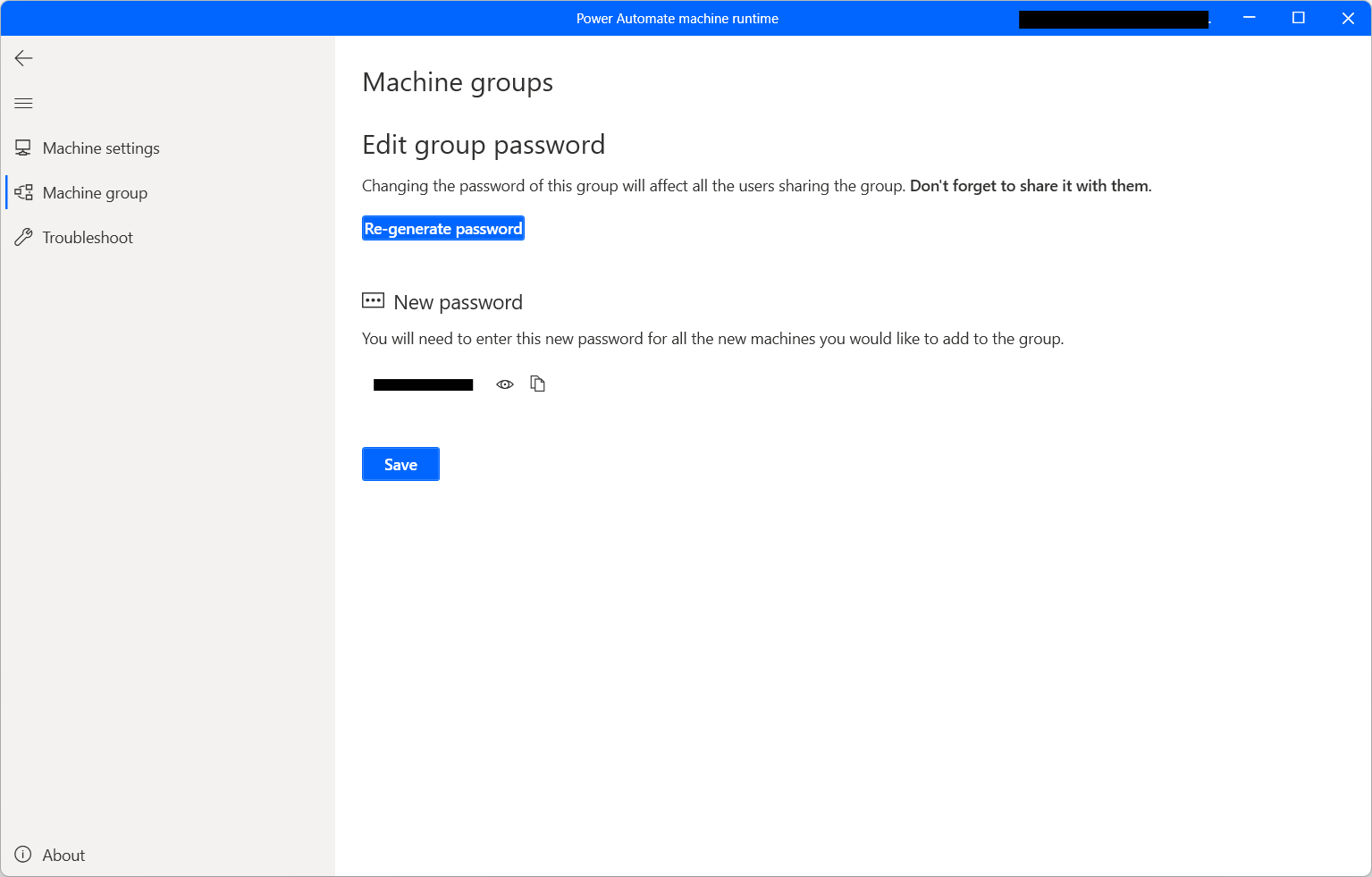
Task: Copy the new password to the clipboard
Action: pos(537,384)
